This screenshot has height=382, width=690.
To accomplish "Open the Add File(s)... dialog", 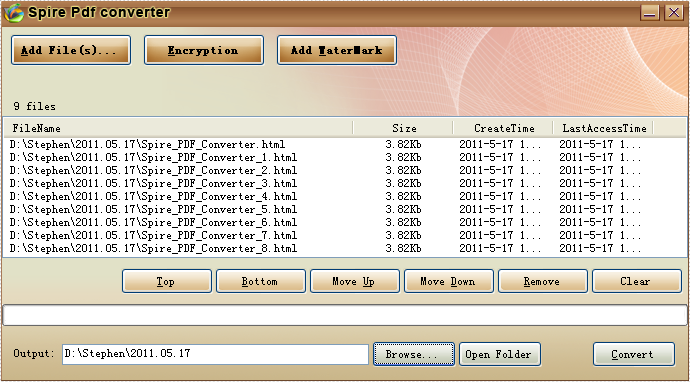I will click(x=71, y=50).
